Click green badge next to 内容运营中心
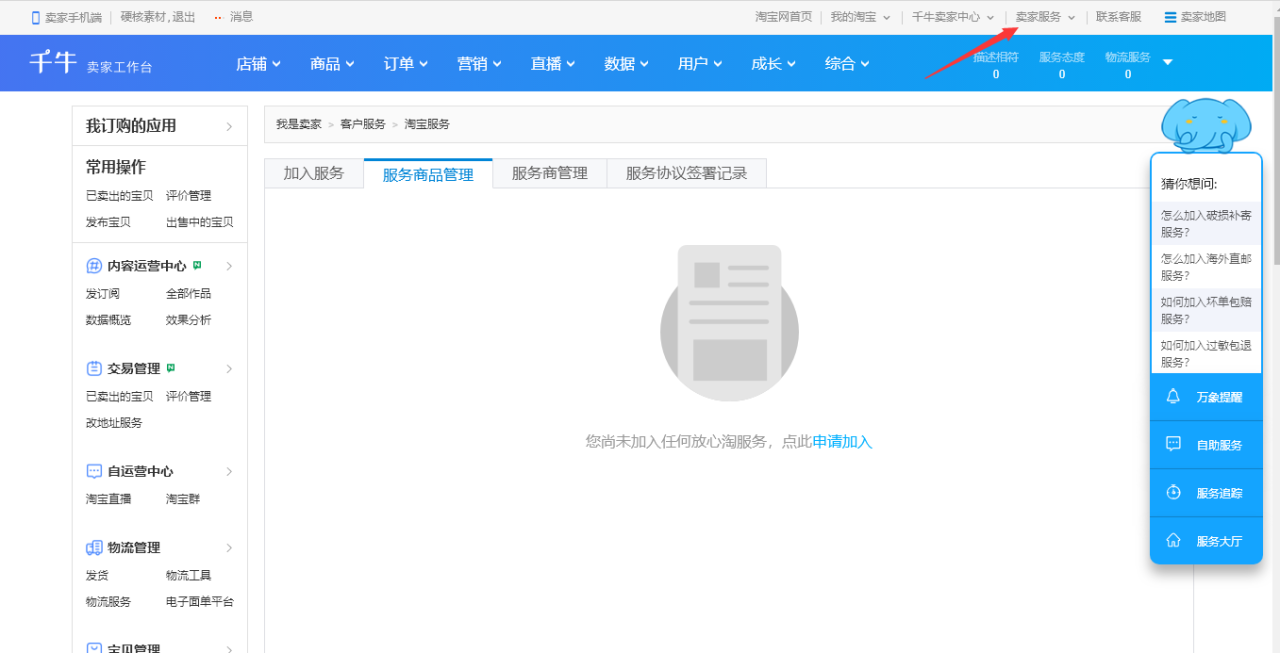The image size is (1280, 653). click(x=197, y=265)
